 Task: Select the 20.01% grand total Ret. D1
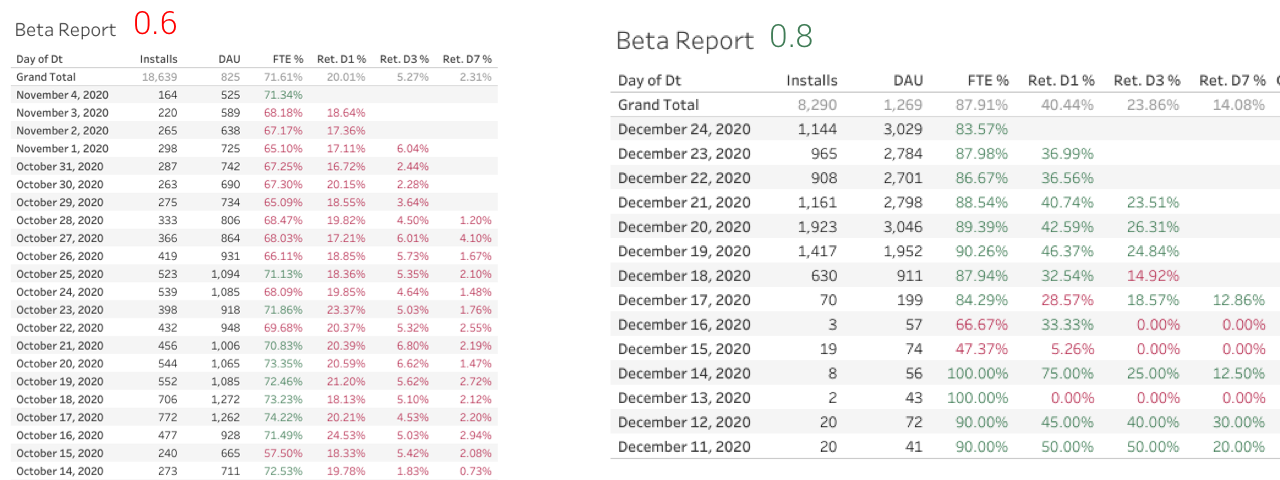(346, 77)
